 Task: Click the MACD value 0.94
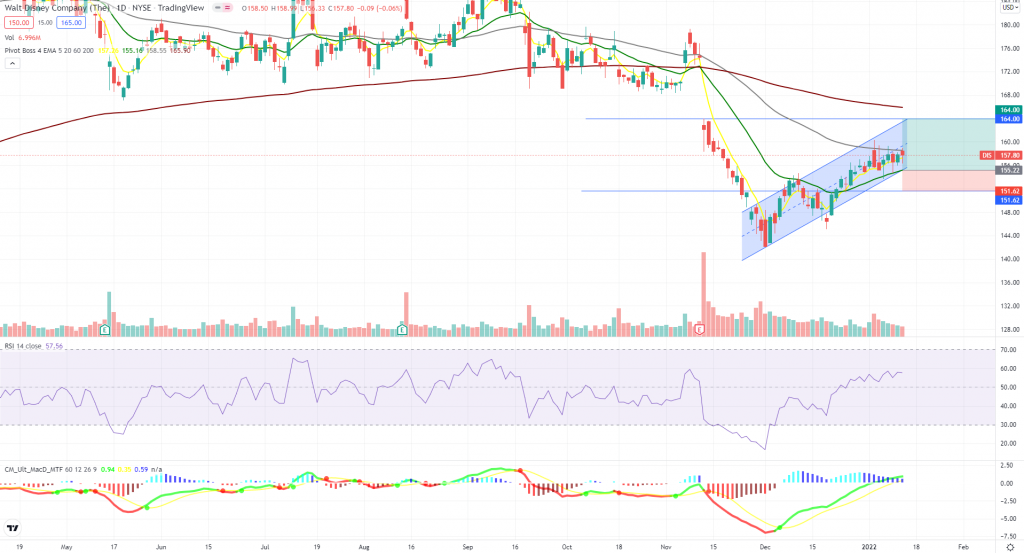pos(108,469)
